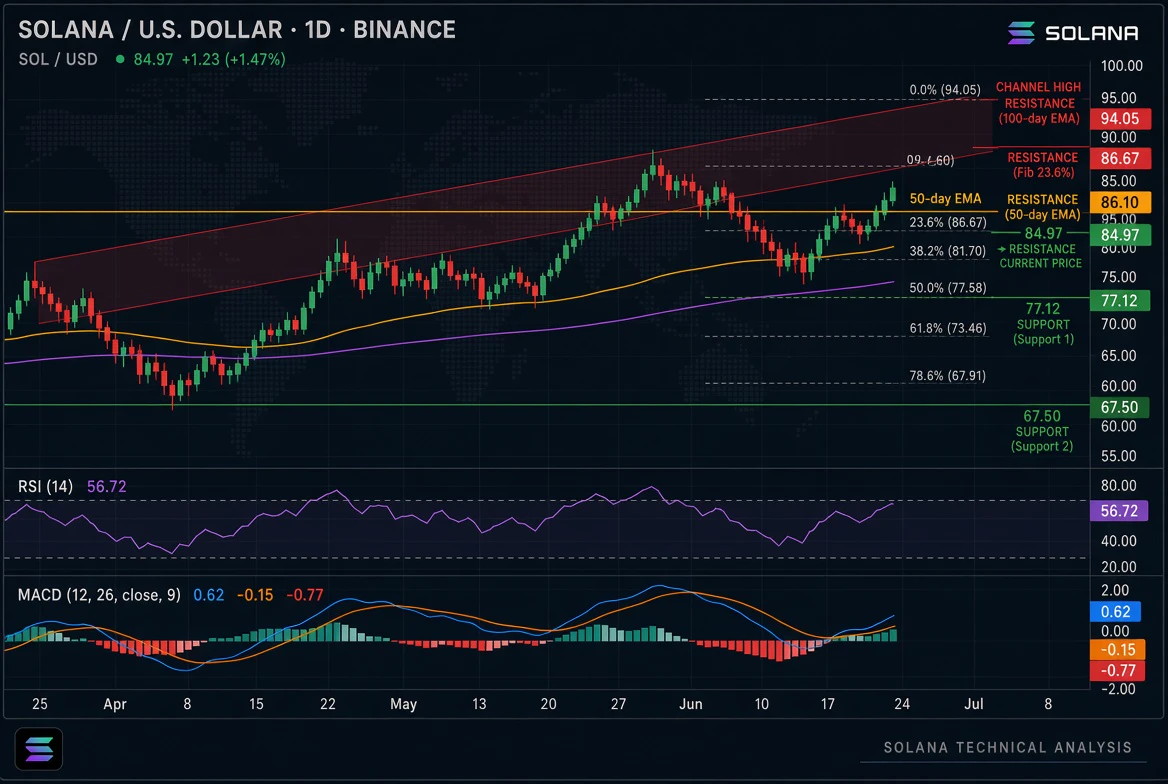Viewport: 1168px width, 784px height.
Task: Click the '50.0% (77.58)' Fibonacci level label
Action: tap(948, 288)
